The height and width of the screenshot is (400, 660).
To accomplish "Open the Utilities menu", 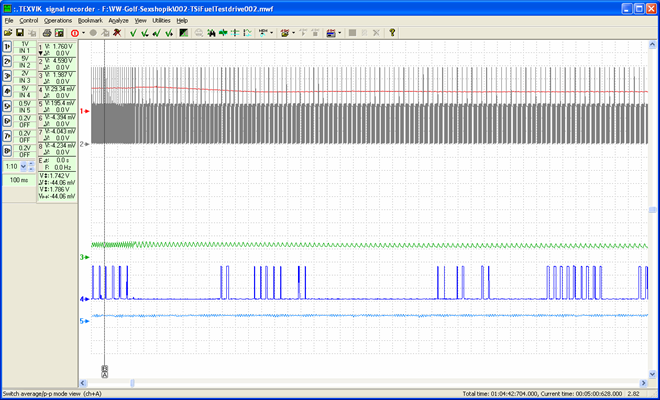I will click(161, 20).
